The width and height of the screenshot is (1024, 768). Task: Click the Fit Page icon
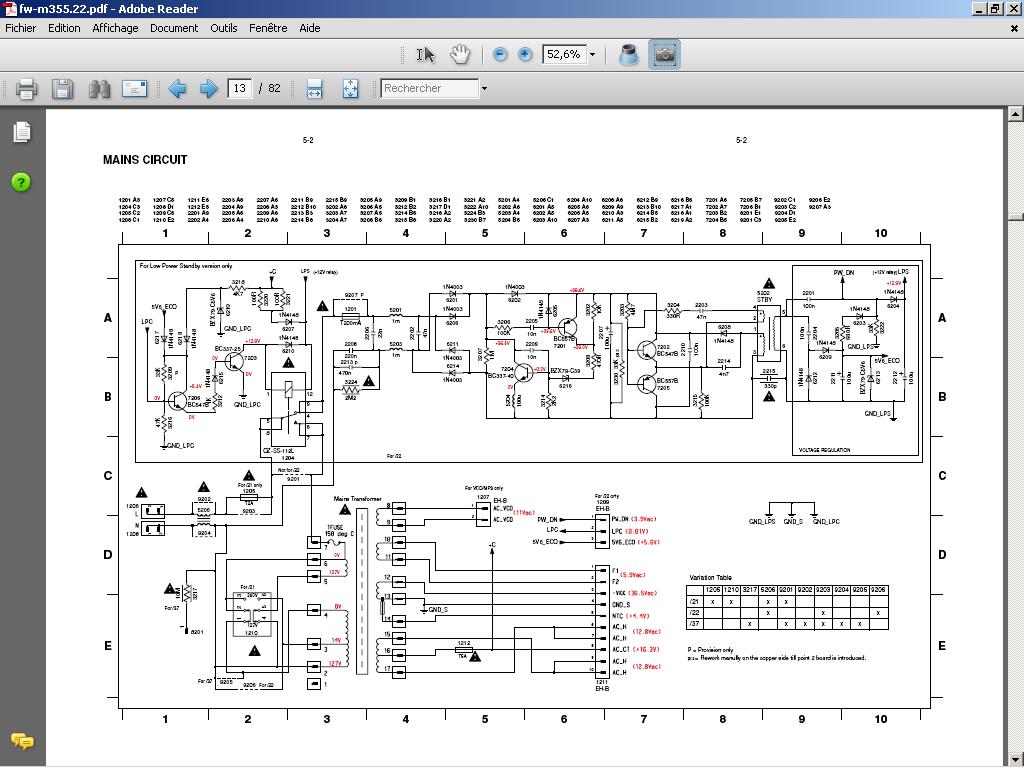351,88
